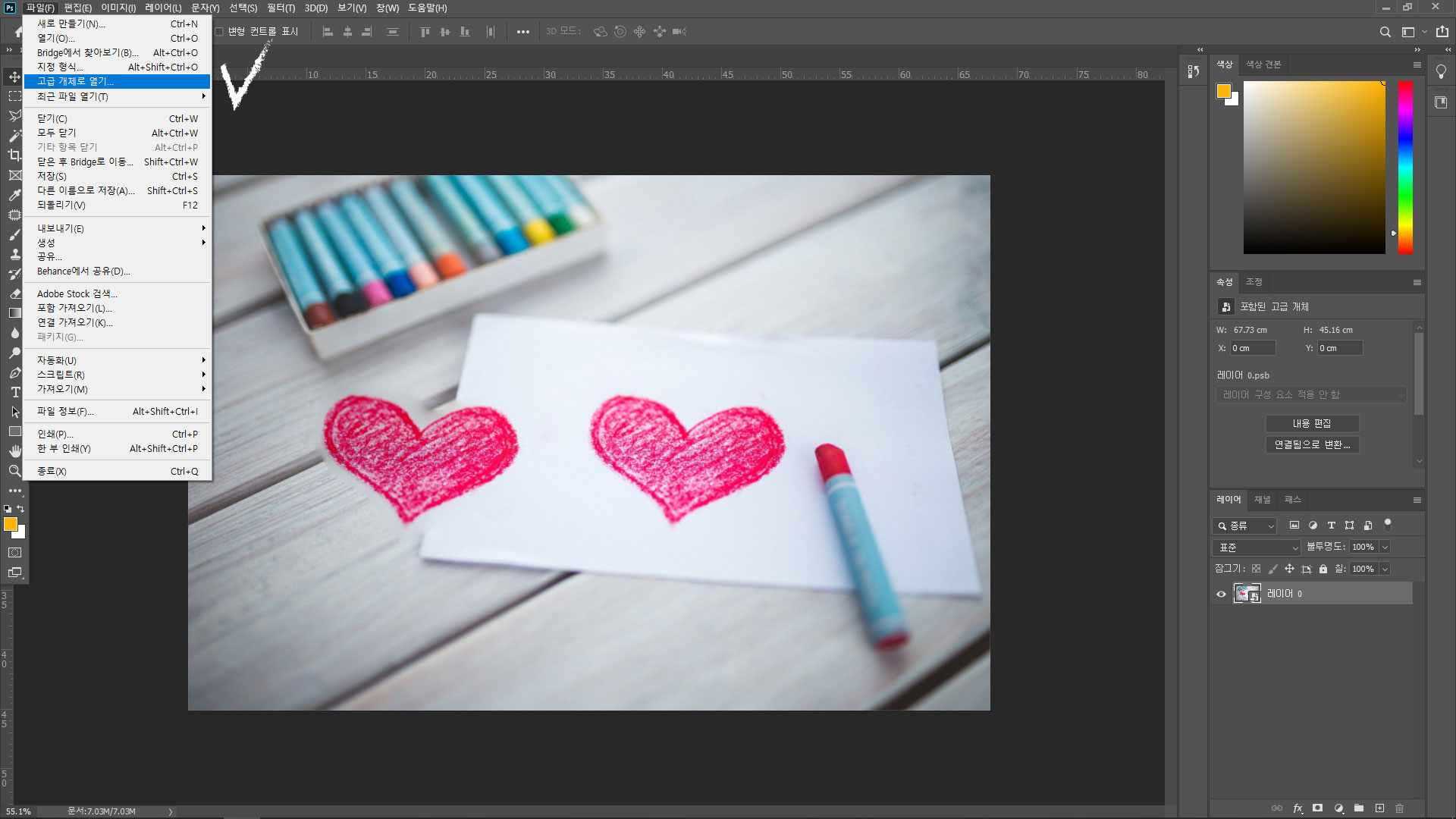Open the Learn lightbulb panel icon
Screen dimensions: 1456x819
(x=1441, y=71)
